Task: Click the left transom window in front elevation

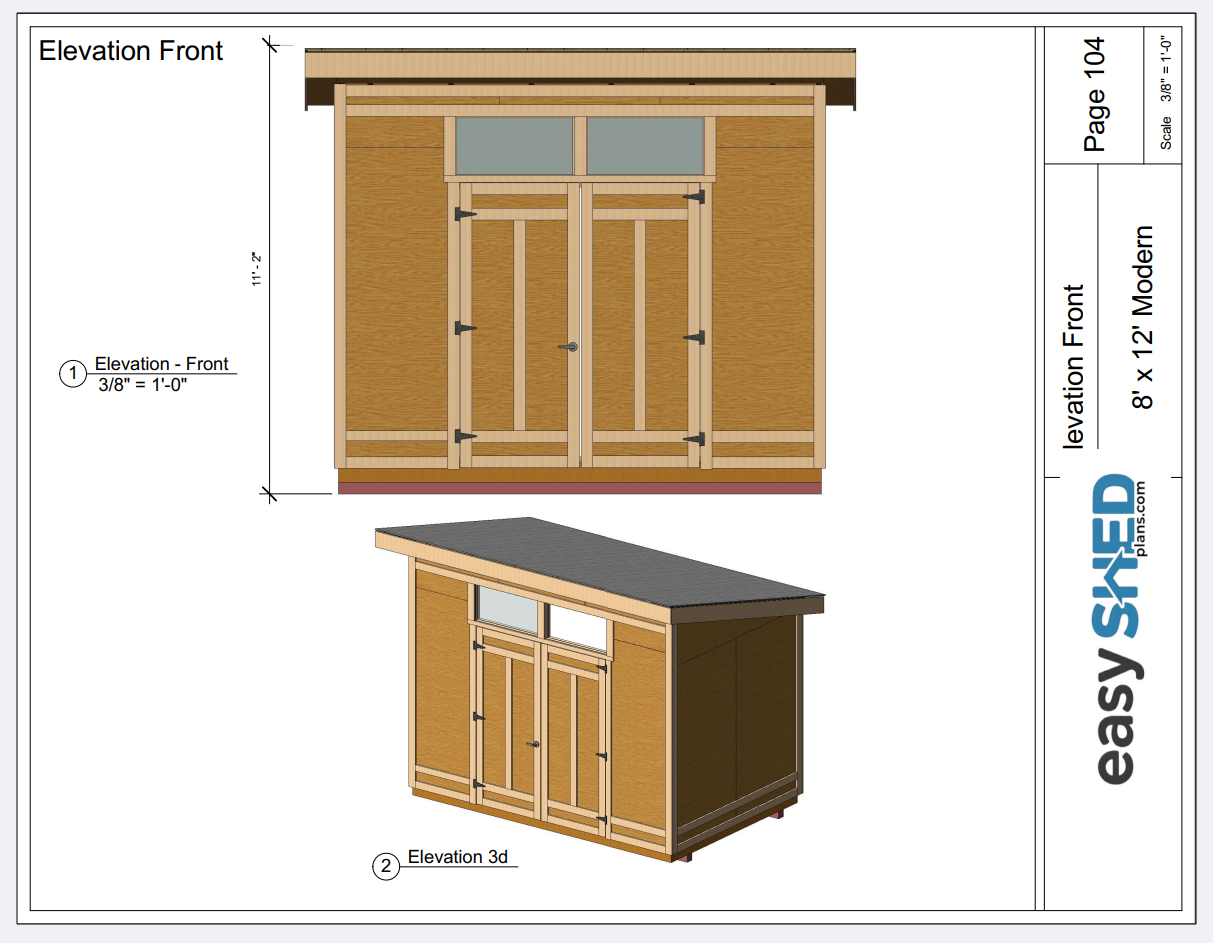Action: click(x=514, y=145)
